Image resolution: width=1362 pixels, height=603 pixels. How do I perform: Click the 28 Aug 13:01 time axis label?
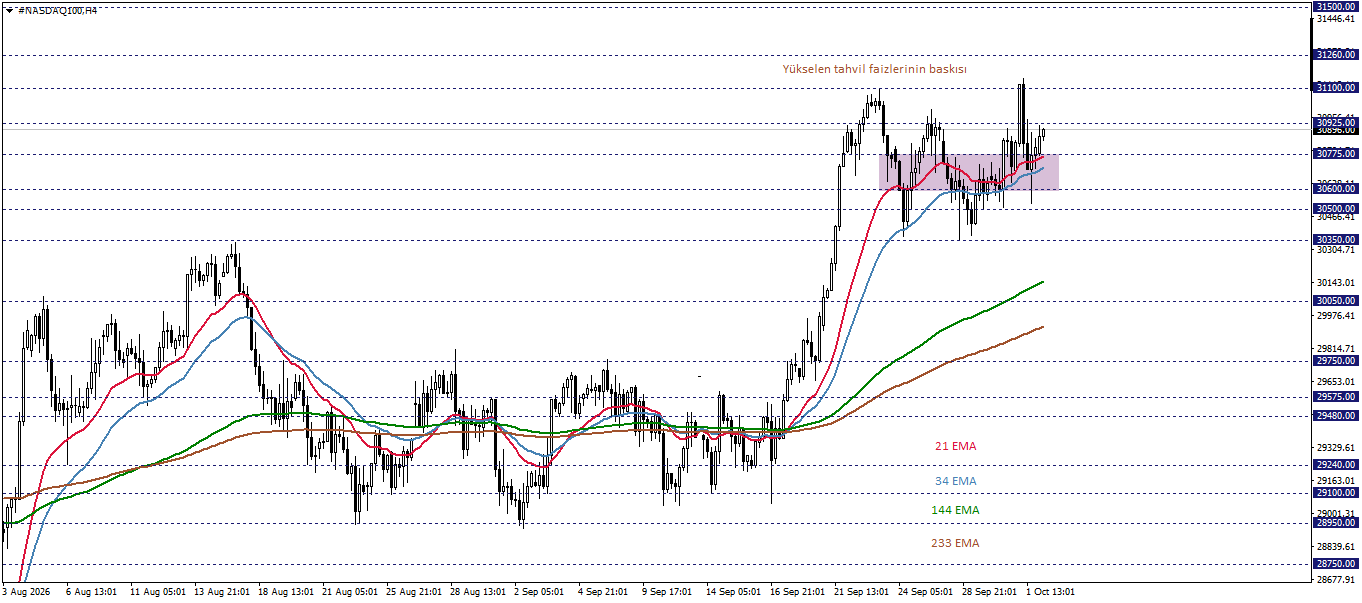pos(478,592)
